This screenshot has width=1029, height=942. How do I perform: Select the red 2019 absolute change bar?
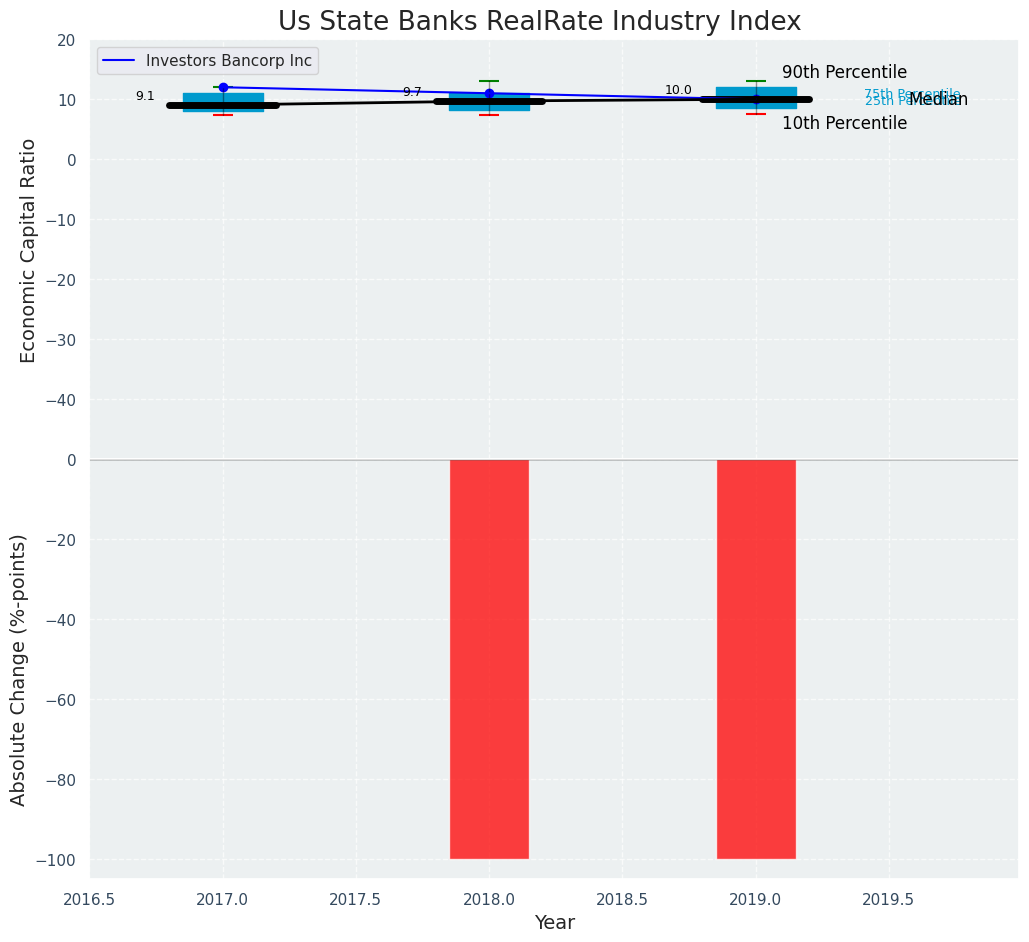(756, 659)
